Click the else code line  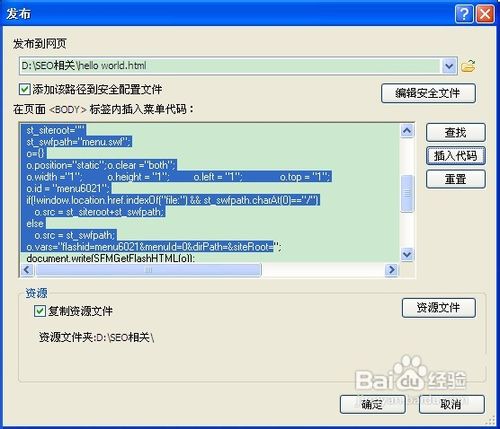point(35,224)
